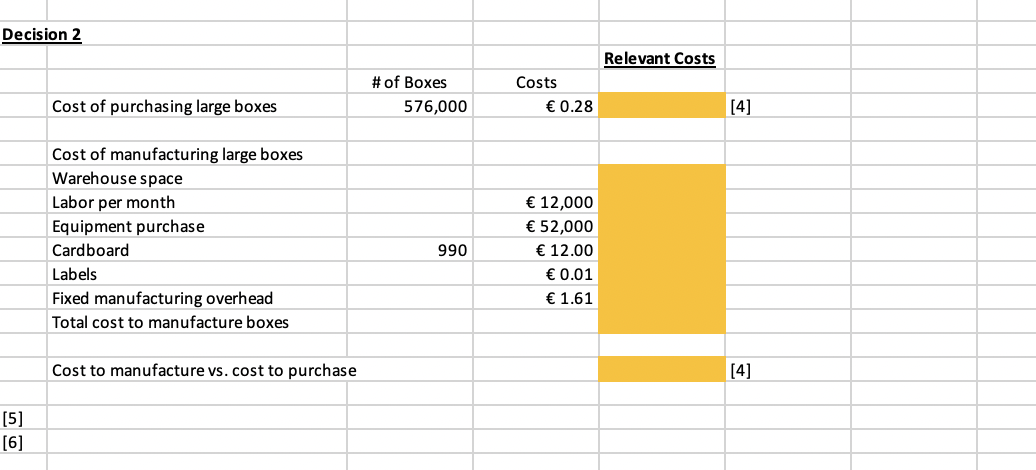Select the € 12,000 labor cost cell

[x=535, y=202]
